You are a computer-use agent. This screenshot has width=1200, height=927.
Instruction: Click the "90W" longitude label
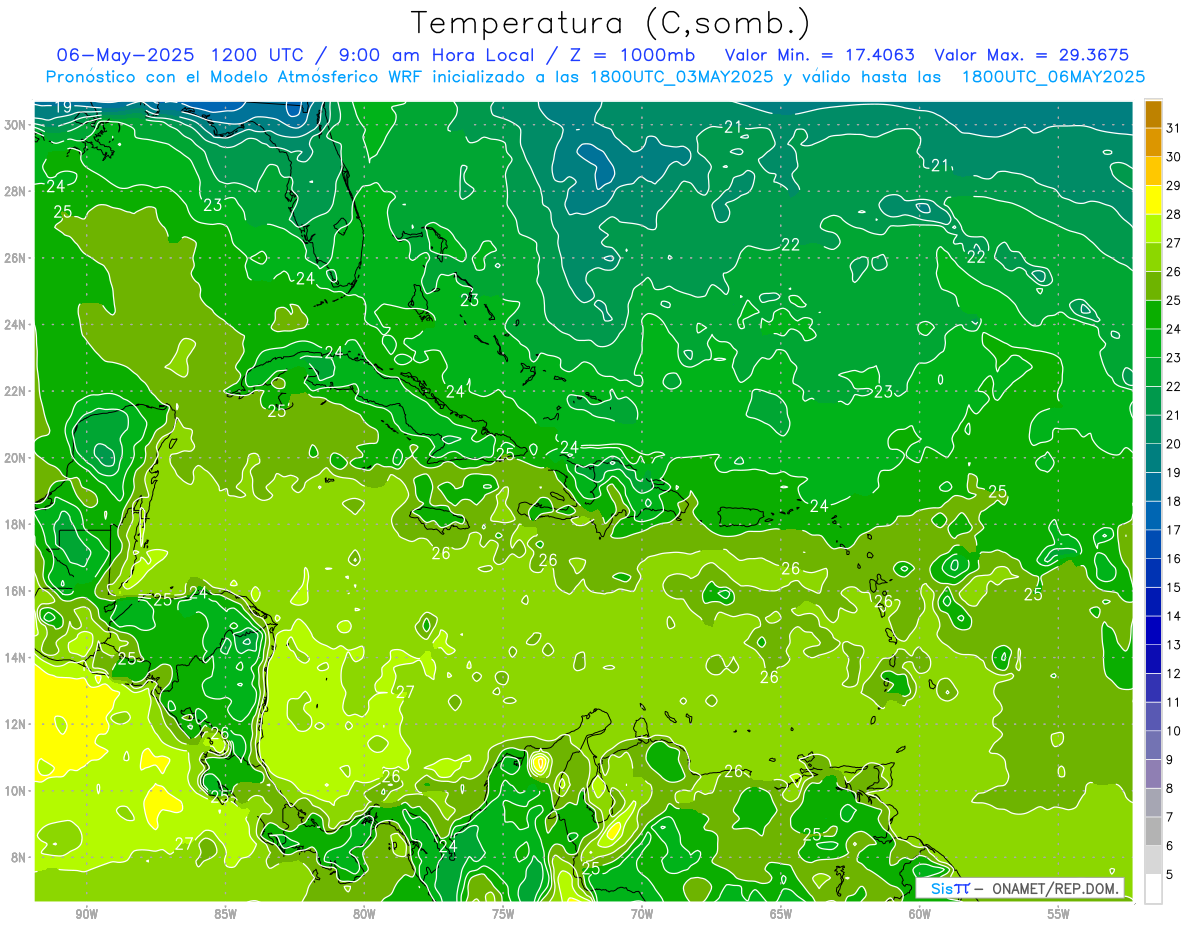click(x=86, y=914)
